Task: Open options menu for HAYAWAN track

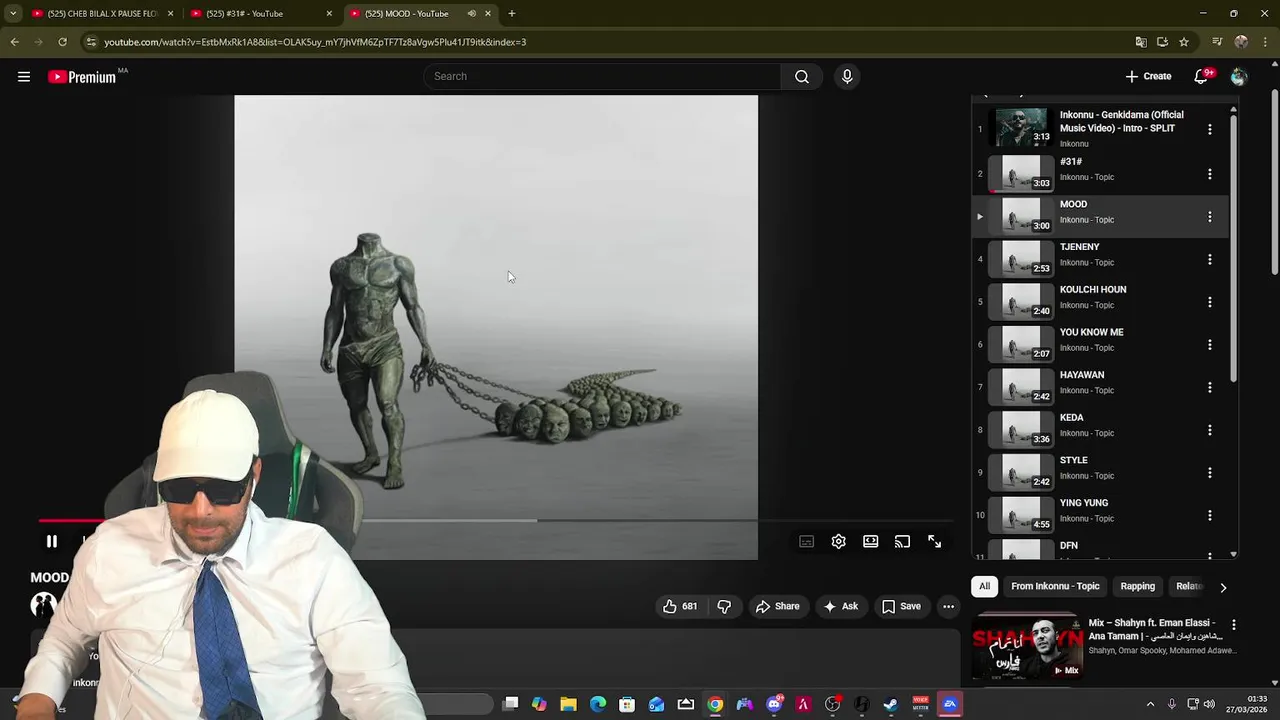Action: 1209,387
